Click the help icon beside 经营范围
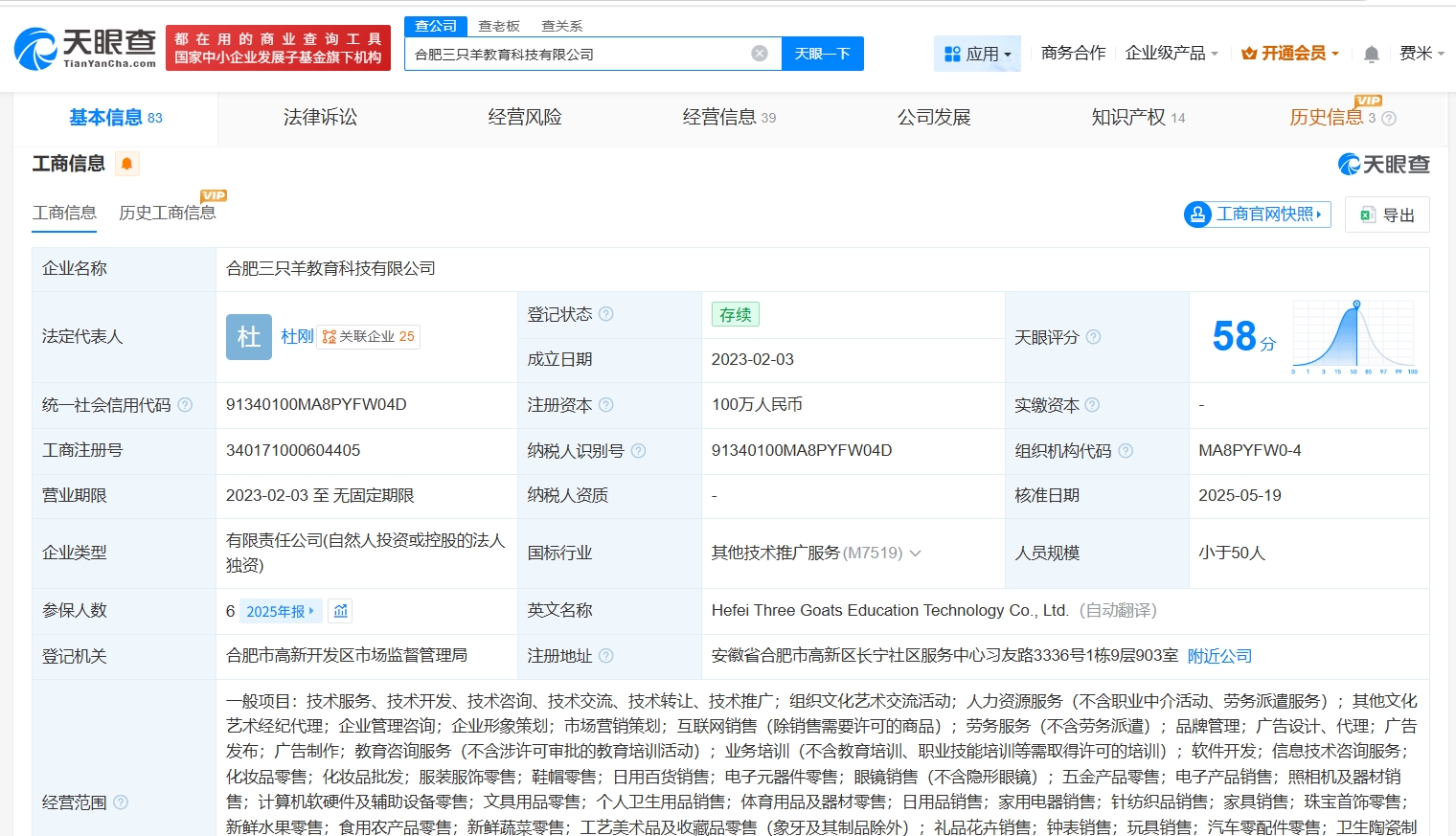 pos(121,802)
